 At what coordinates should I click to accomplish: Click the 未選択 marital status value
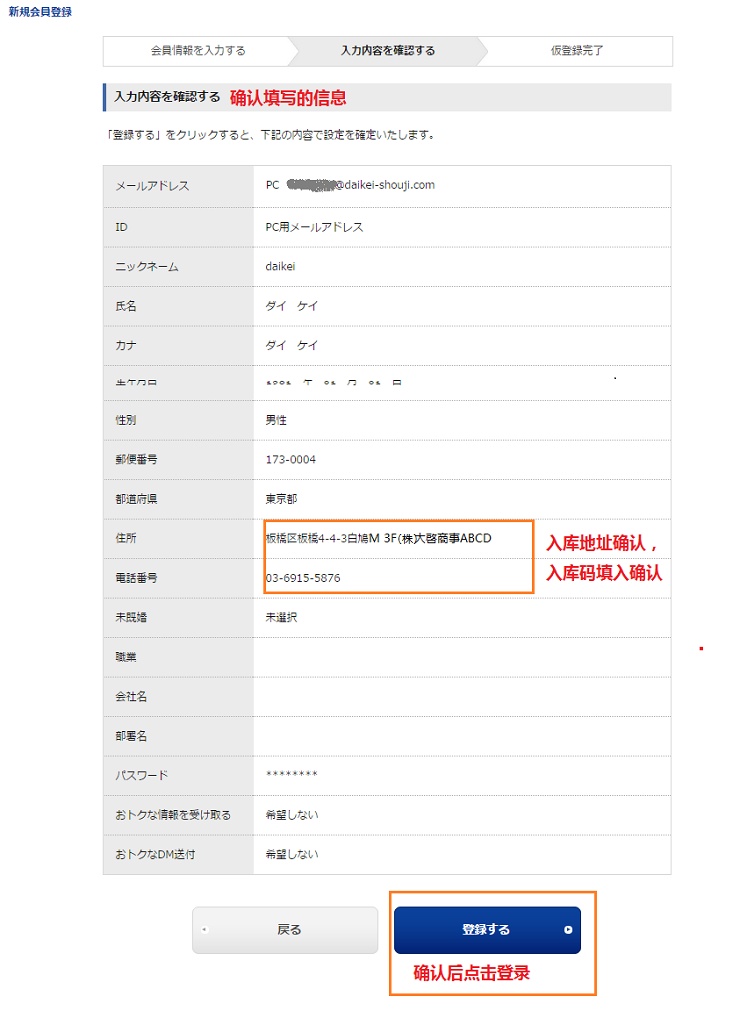[x=281, y=617]
